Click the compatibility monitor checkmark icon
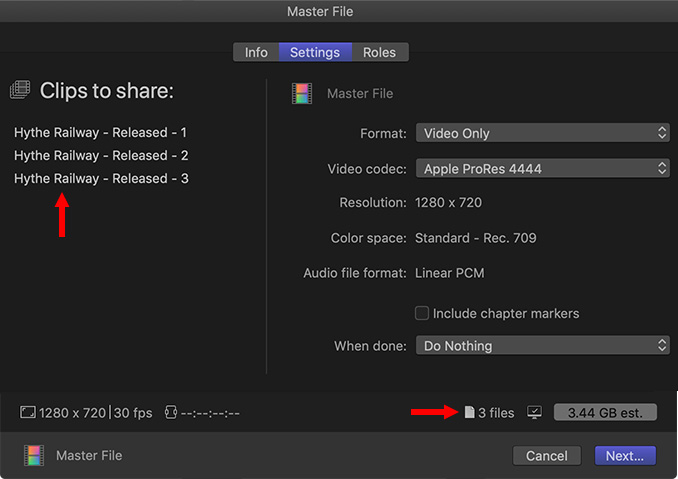The height and width of the screenshot is (479, 678). [x=534, y=412]
